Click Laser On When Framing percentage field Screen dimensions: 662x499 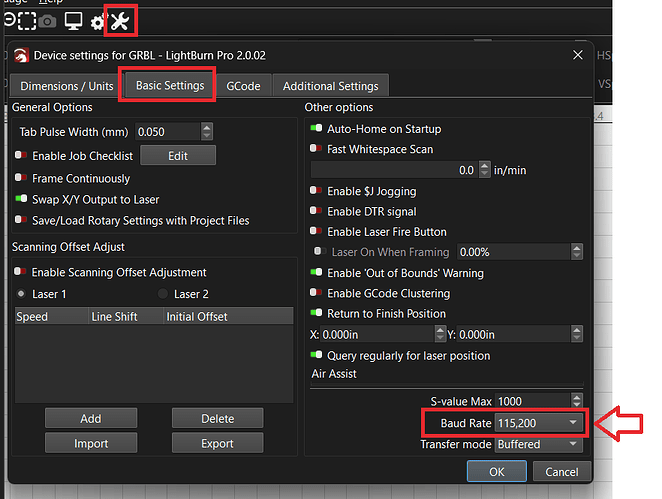(513, 252)
